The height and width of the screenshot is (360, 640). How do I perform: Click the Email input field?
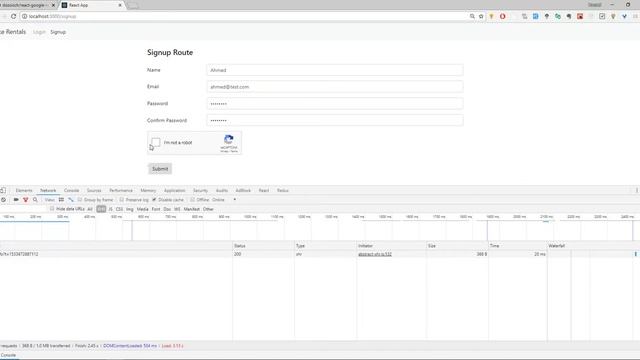335,87
